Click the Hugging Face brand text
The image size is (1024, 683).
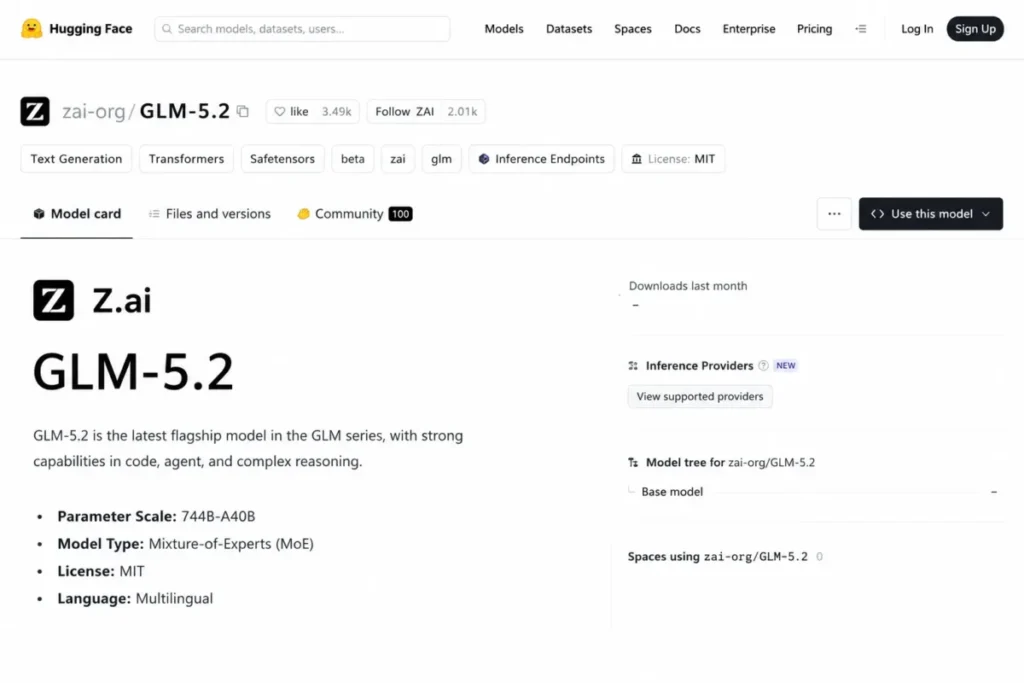click(91, 29)
